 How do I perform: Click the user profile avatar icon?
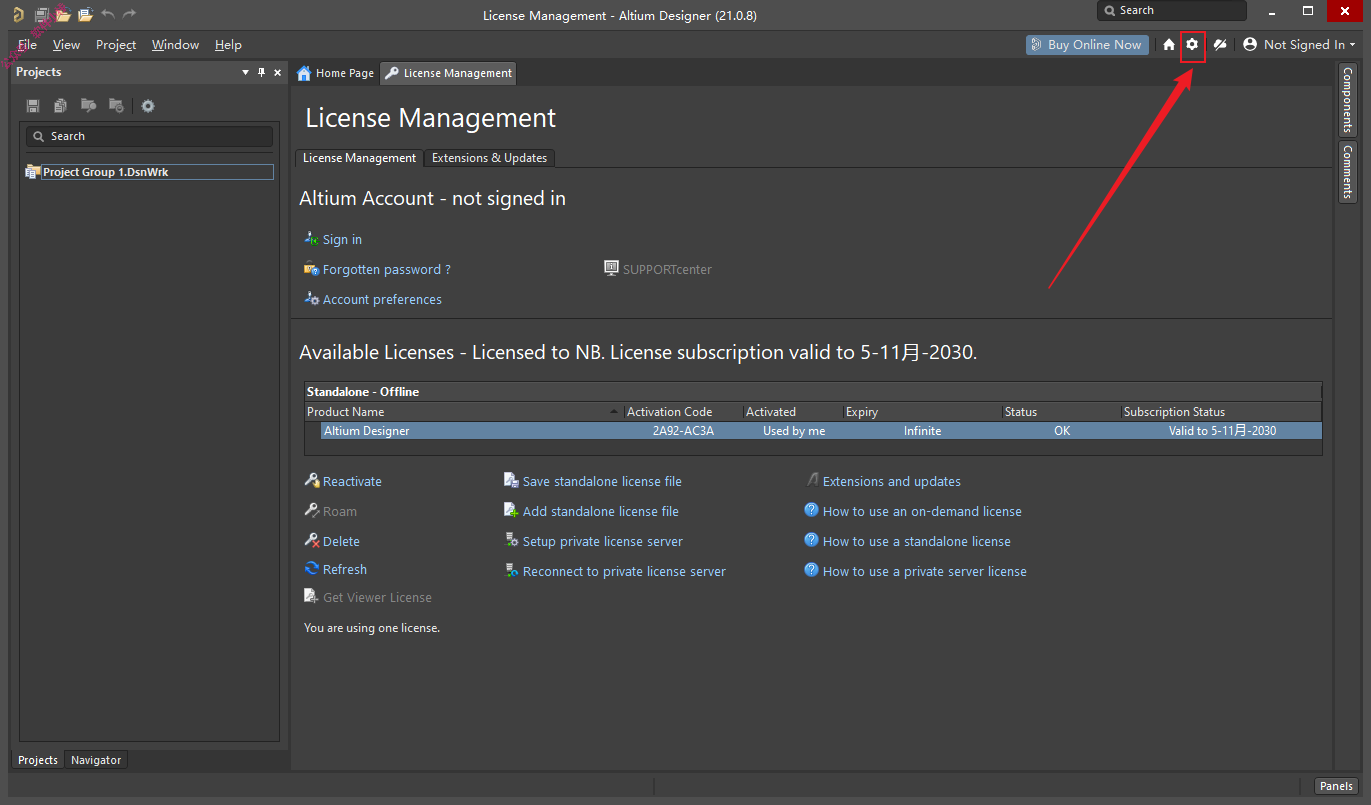(x=1249, y=44)
